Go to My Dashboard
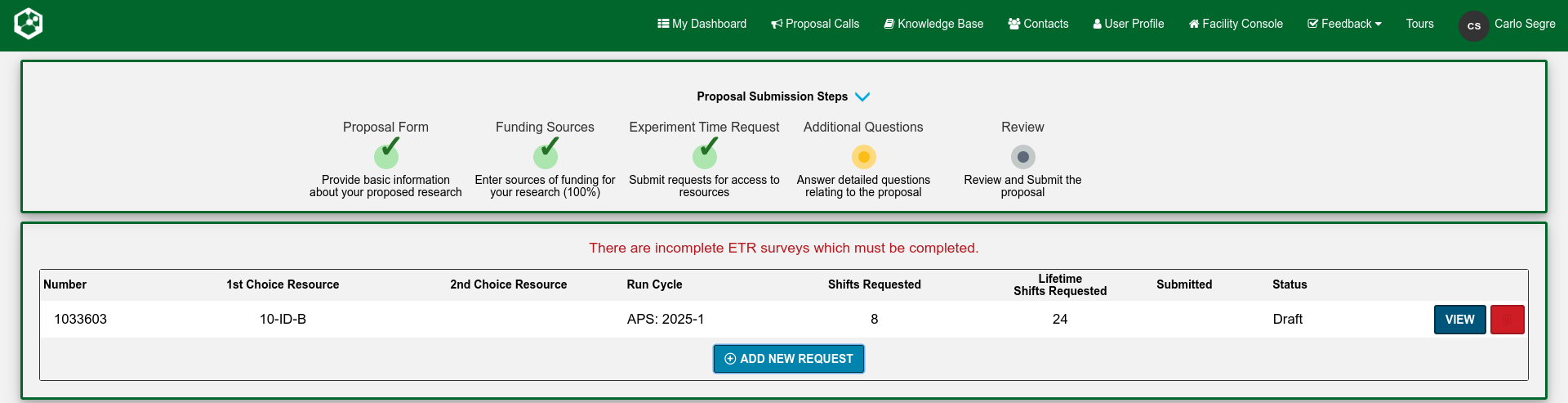The height and width of the screenshot is (403, 1568). click(x=702, y=24)
